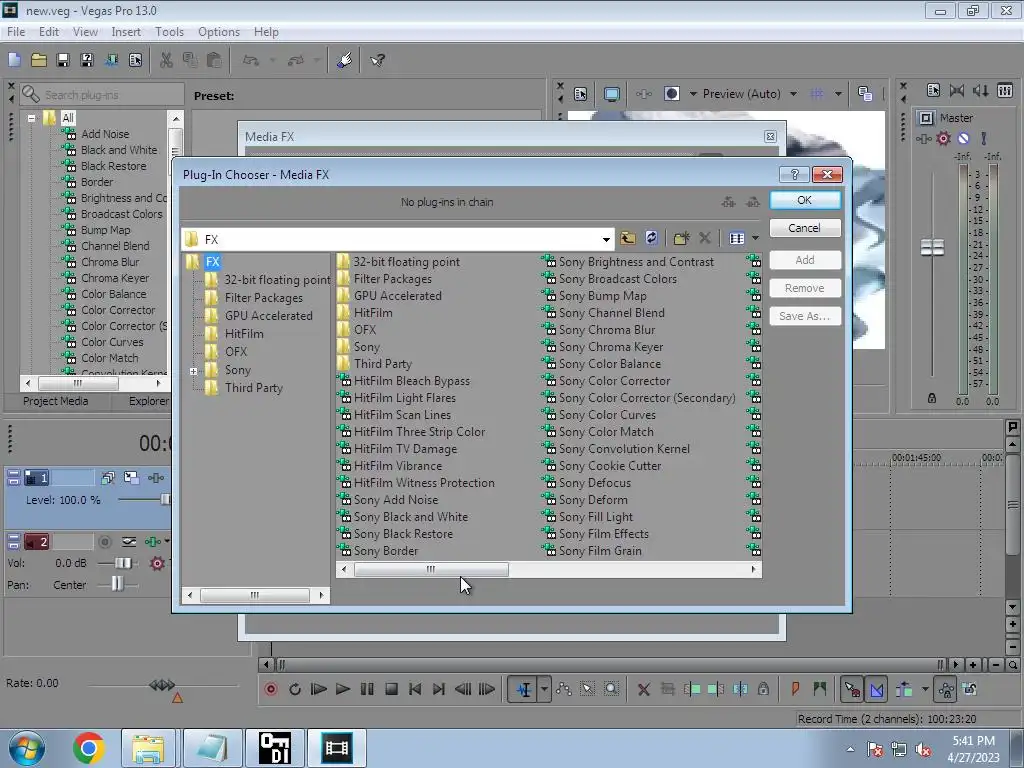Open edit tool selection dropdown arrow
This screenshot has height=768, width=1024.
(x=544, y=689)
